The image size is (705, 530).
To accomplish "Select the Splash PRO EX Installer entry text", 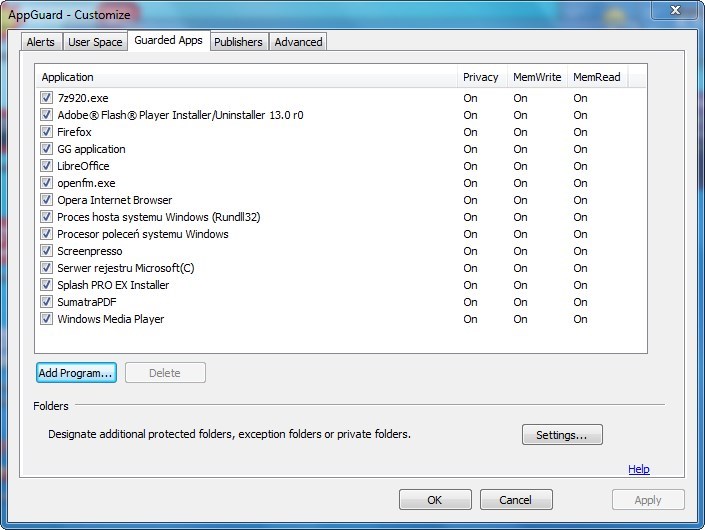I will [x=113, y=285].
